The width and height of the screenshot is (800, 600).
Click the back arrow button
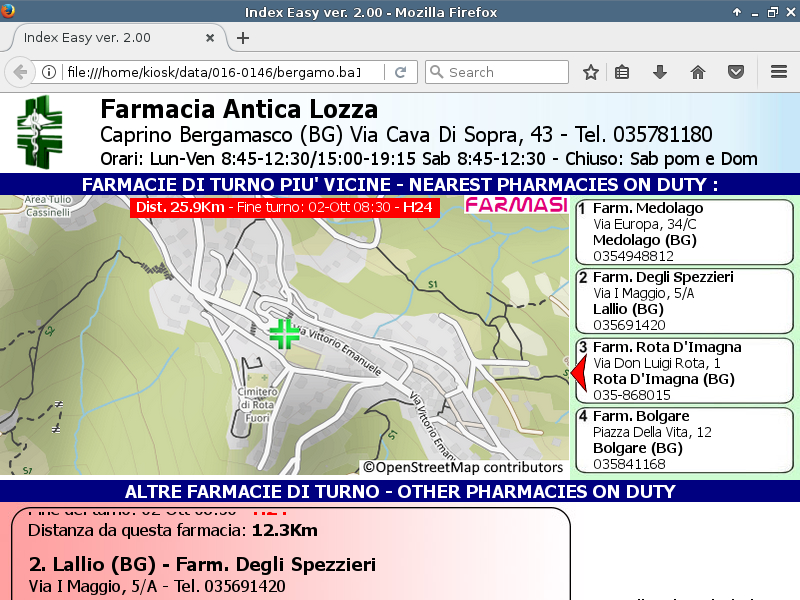coord(20,72)
